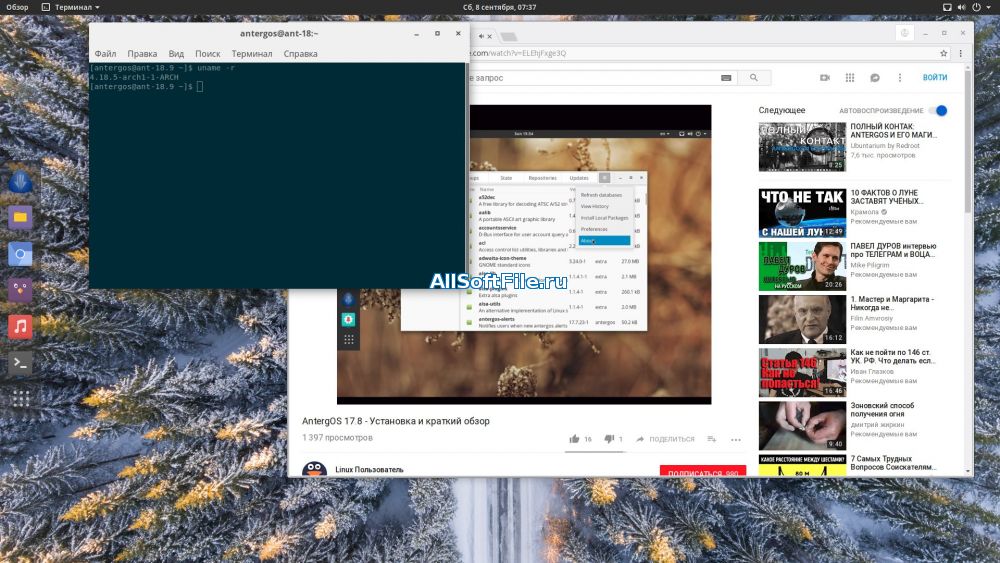Open the Справка menu in terminal

click(300, 54)
